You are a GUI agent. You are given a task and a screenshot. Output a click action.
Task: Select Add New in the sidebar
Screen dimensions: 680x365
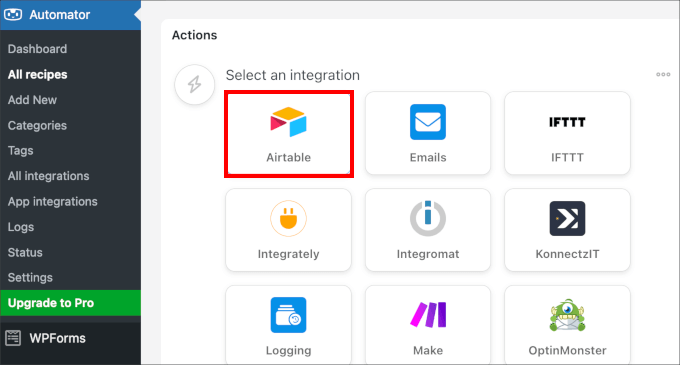32,100
